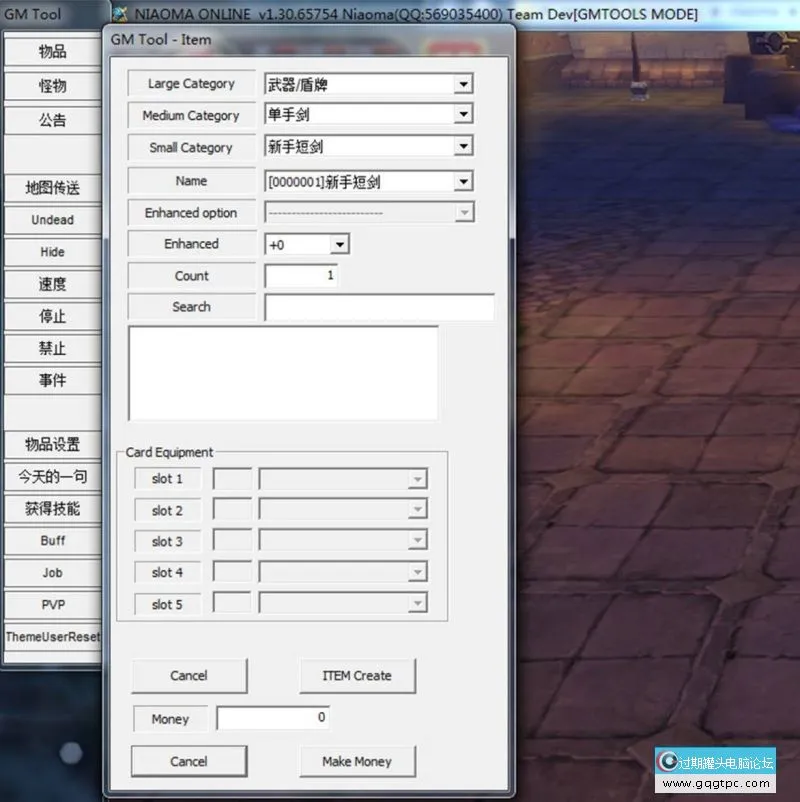
Task: Click the ITEM Create button
Action: (357, 676)
